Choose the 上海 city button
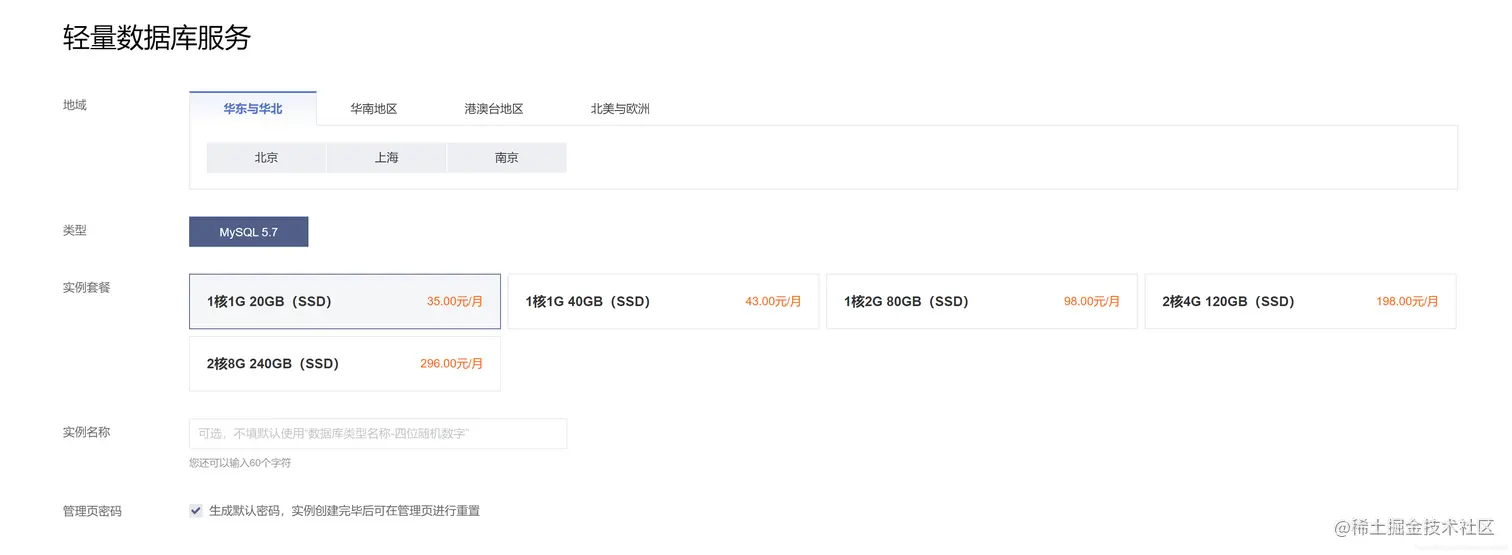Image resolution: width=1512 pixels, height=555 pixels. pyautogui.click(x=386, y=157)
